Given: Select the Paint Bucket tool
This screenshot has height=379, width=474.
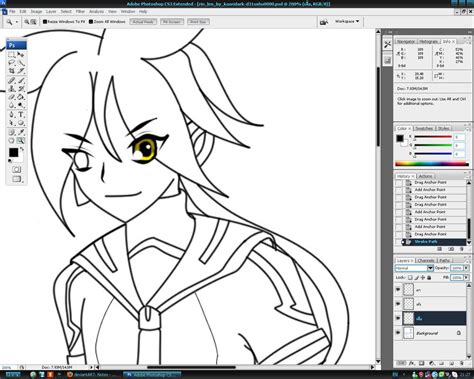Looking at the screenshot, I should [21, 97].
